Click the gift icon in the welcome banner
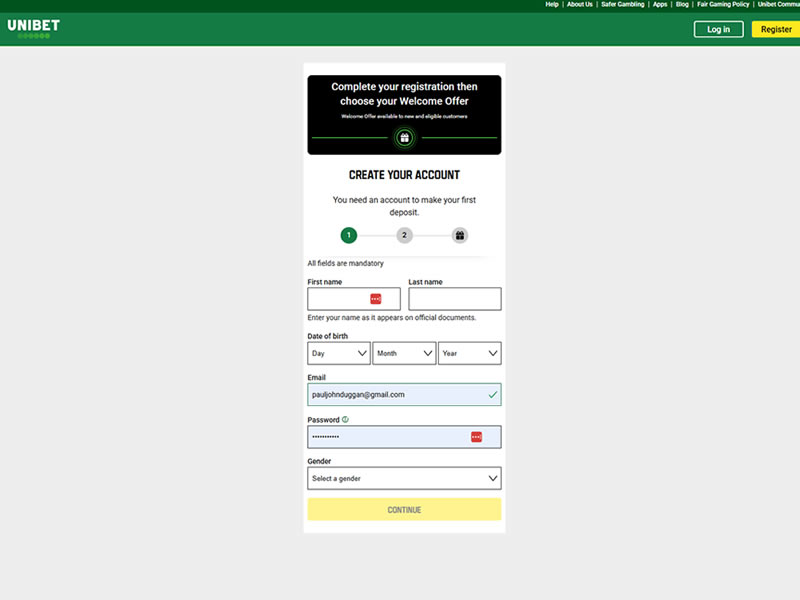The image size is (800, 600). (x=404, y=138)
